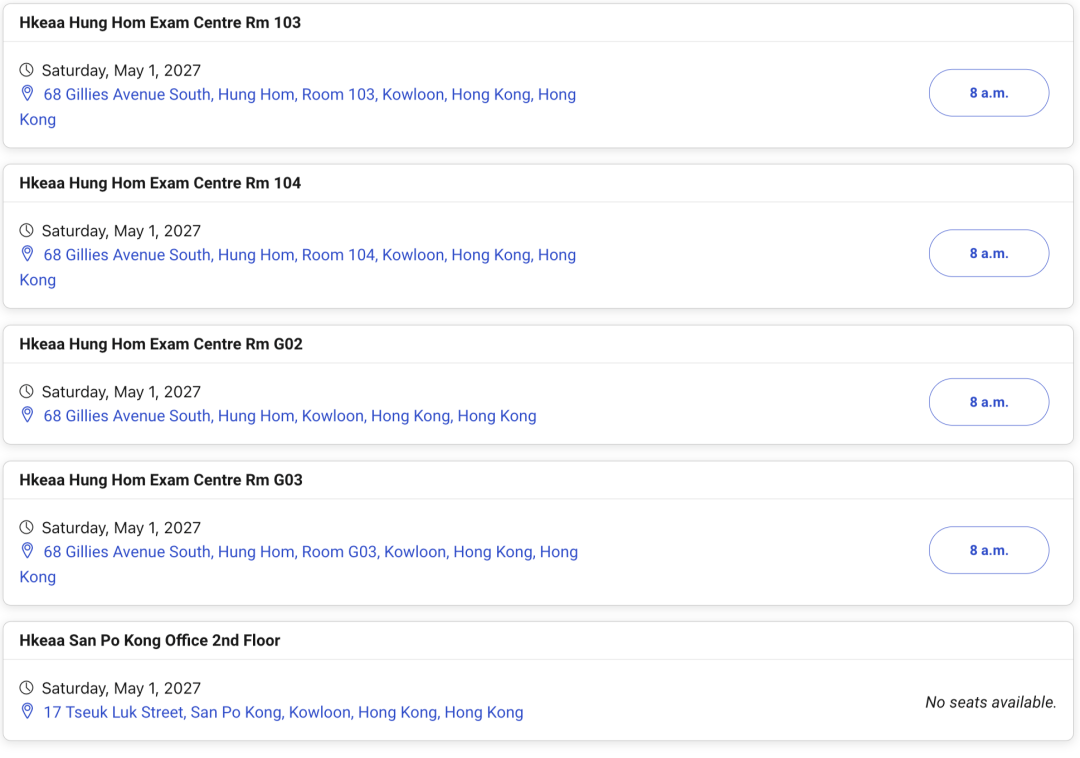
Task: Click the heading 'Hkeaa San Po Kong Office 2nd Floor'
Action: tap(149, 640)
